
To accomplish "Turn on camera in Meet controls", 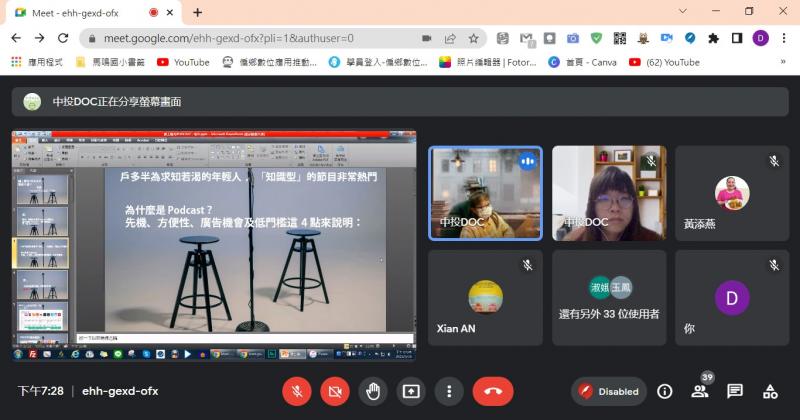I will 335,391.
